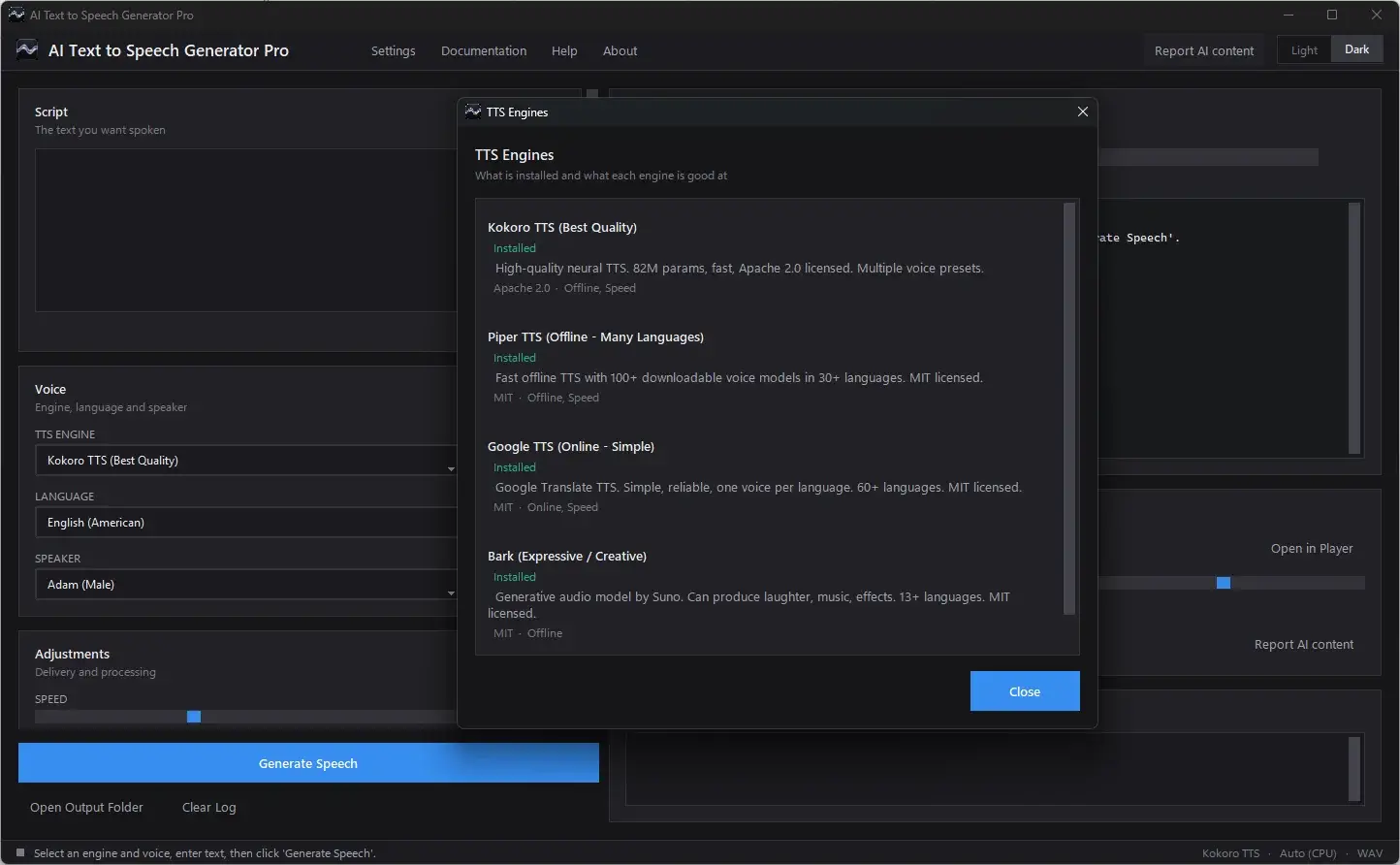Screen dimensions: 1400x865
Task: Click Open in Player
Action: click(x=1312, y=548)
